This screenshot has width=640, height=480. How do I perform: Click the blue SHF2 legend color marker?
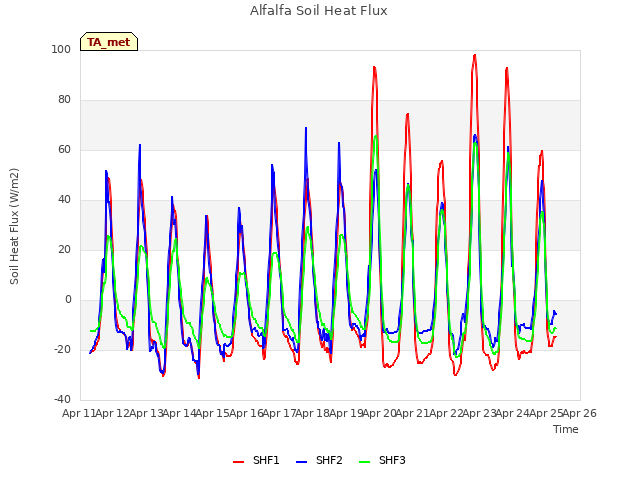click(301, 462)
